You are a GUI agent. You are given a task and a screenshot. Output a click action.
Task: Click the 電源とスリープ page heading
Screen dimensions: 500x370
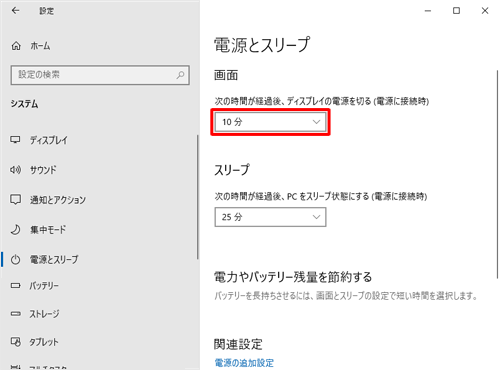click(x=262, y=45)
